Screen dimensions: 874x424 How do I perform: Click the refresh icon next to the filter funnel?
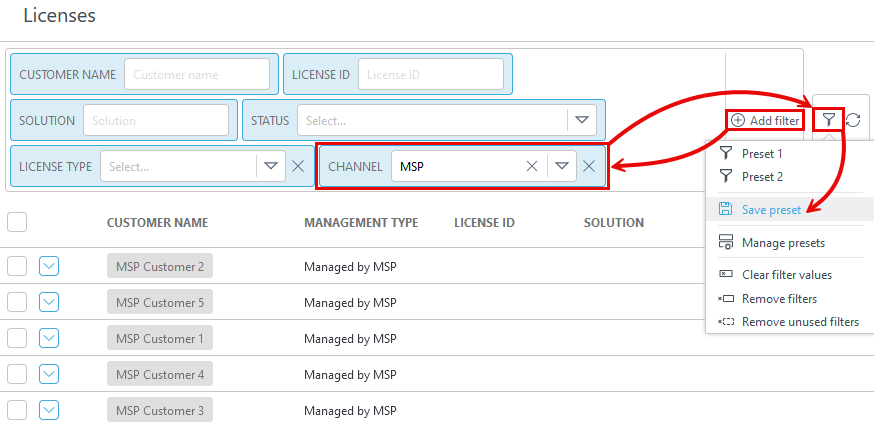(x=853, y=120)
